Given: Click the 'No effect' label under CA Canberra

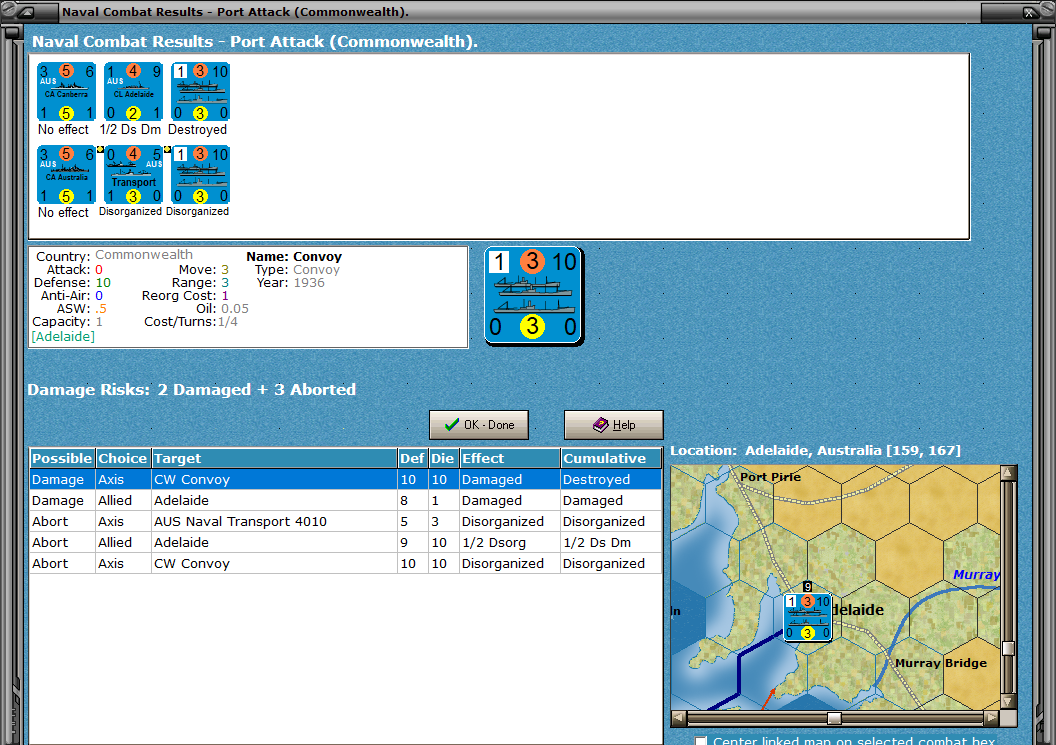Looking at the screenshot, I should pos(63,129).
